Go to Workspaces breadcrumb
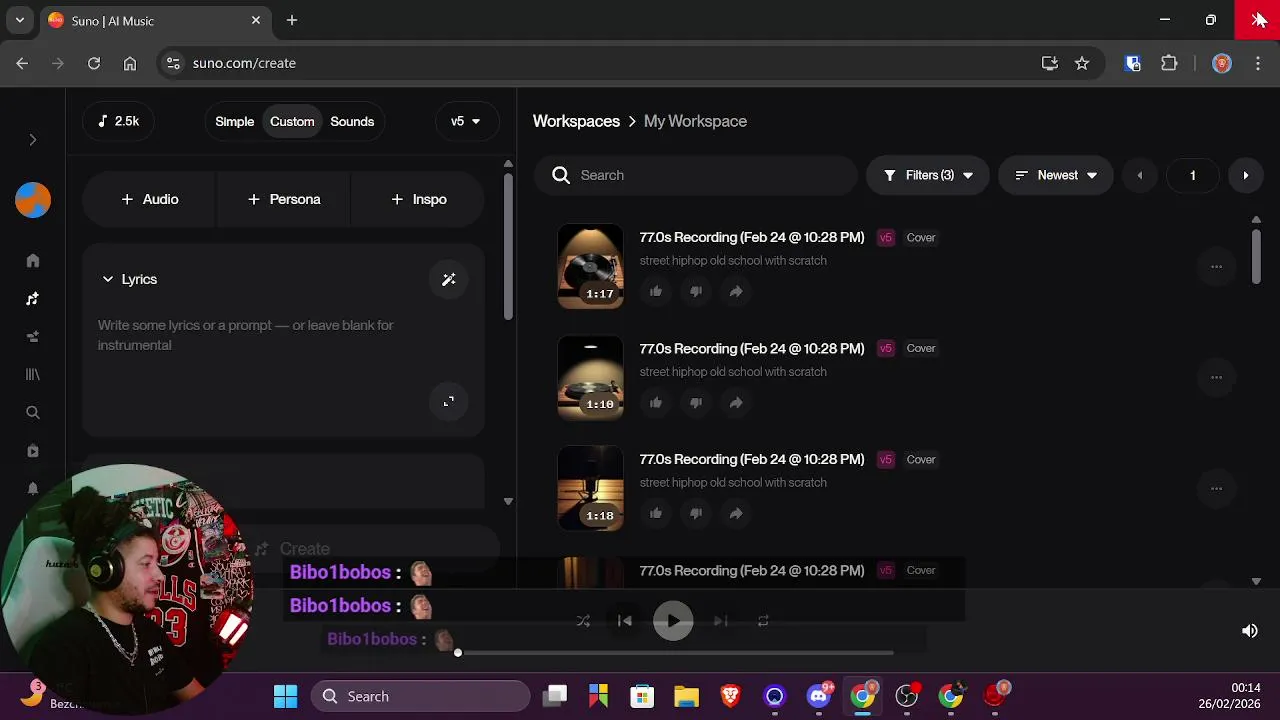This screenshot has height=720, width=1280. [576, 121]
